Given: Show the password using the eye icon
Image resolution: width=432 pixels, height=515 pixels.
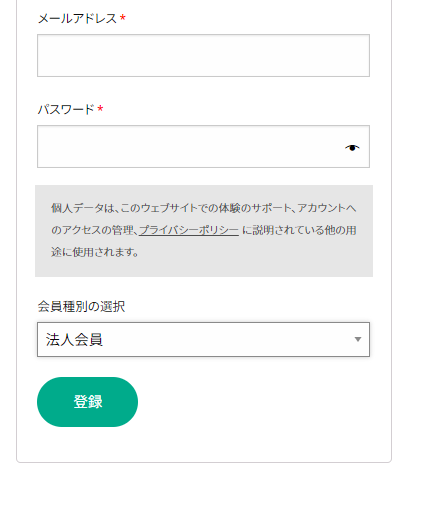Looking at the screenshot, I should point(352,147).
